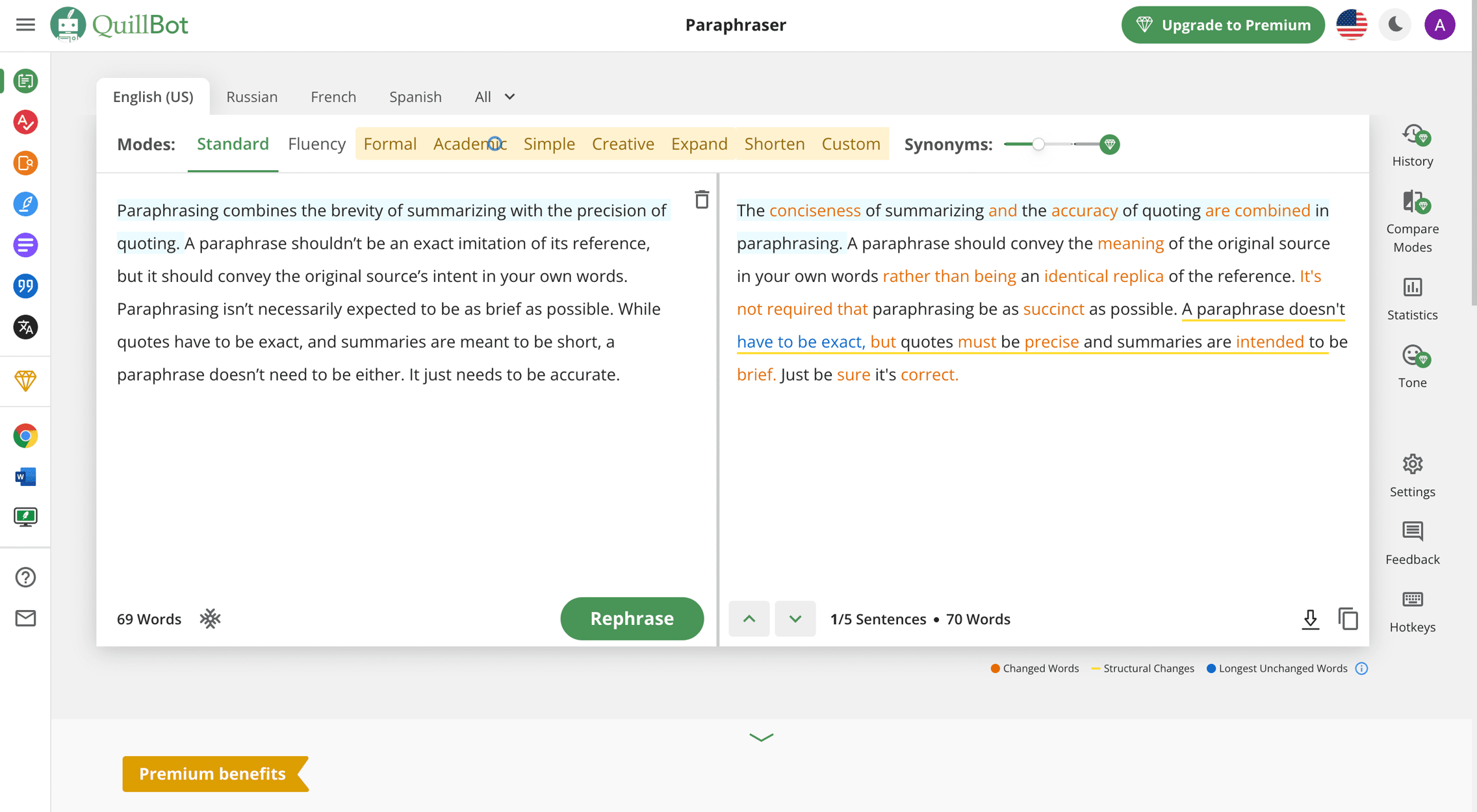The width and height of the screenshot is (1477, 812).
Task: Open paraphrasing History panel
Action: pos(1412,144)
